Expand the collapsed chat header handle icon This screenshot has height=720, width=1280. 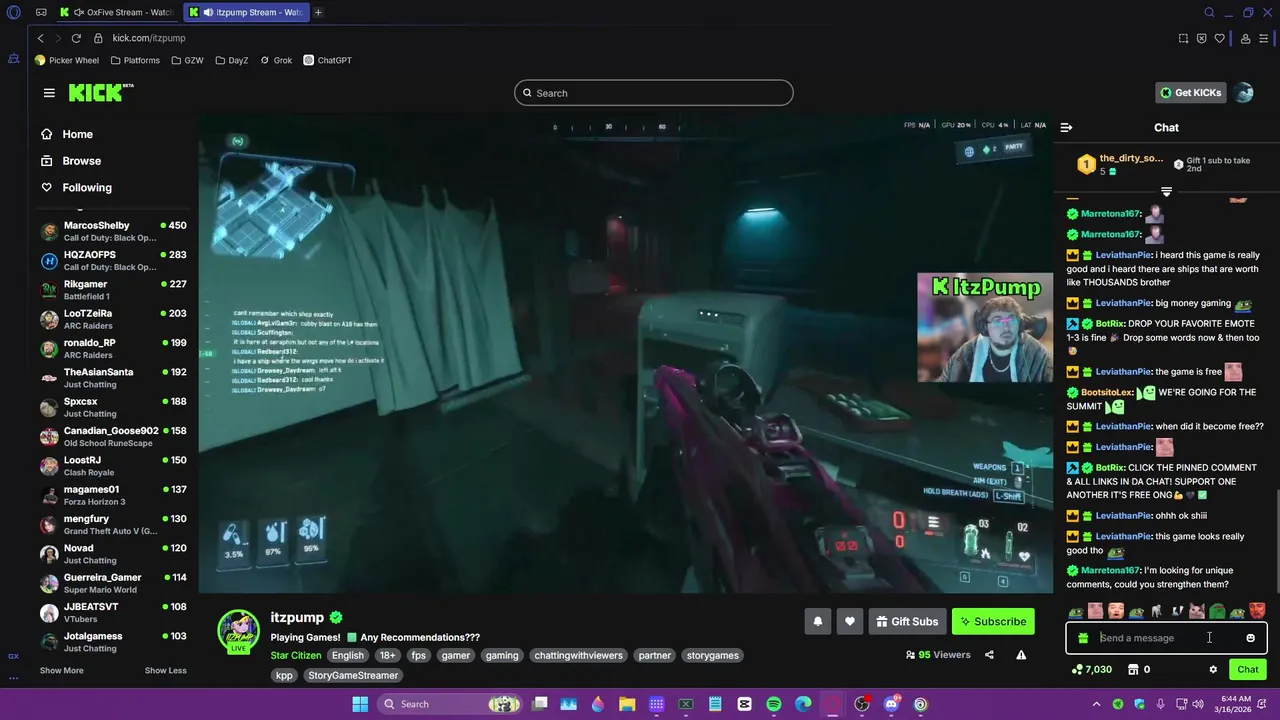tap(1166, 191)
